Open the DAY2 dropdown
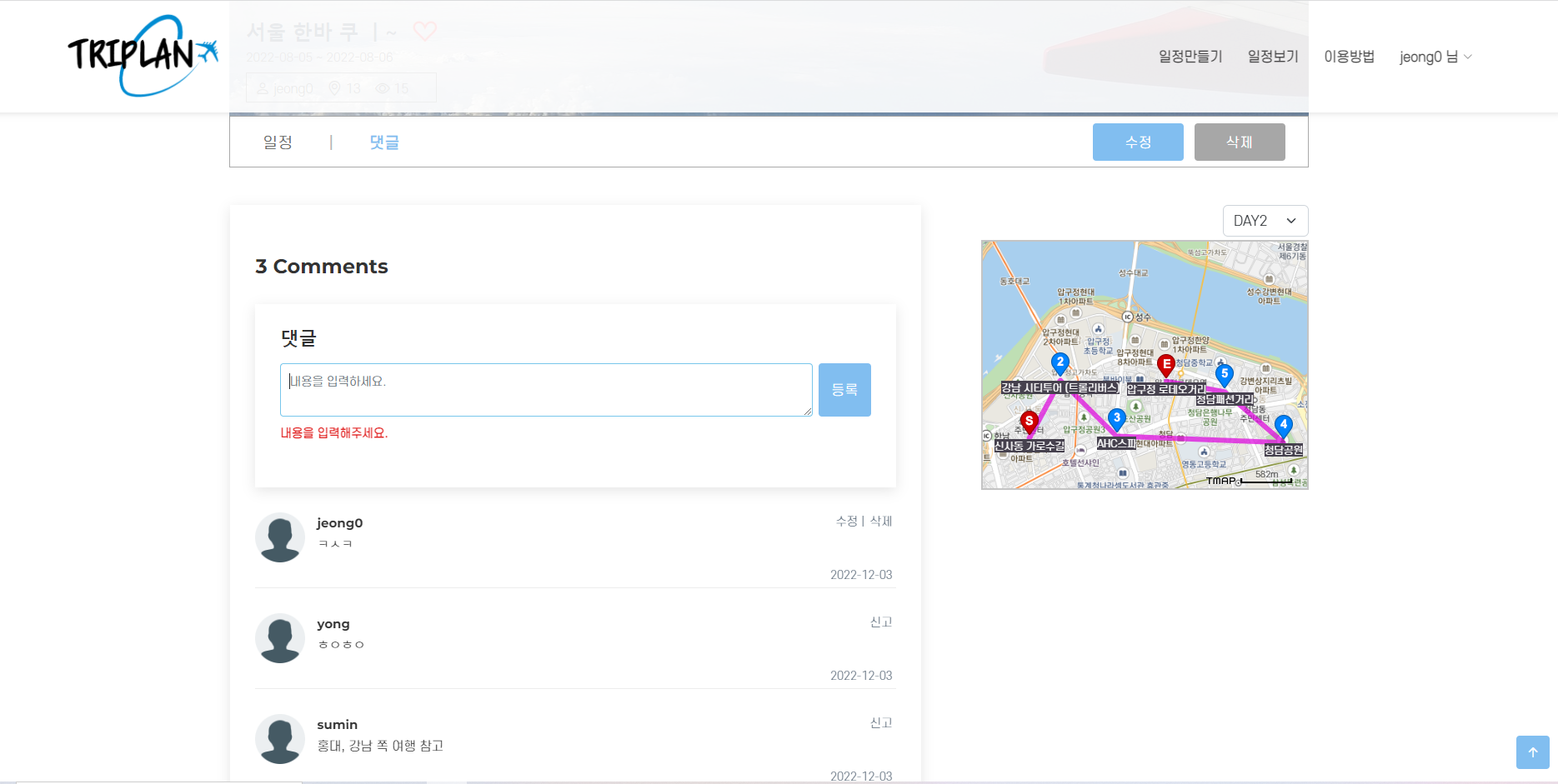 pyautogui.click(x=1265, y=221)
